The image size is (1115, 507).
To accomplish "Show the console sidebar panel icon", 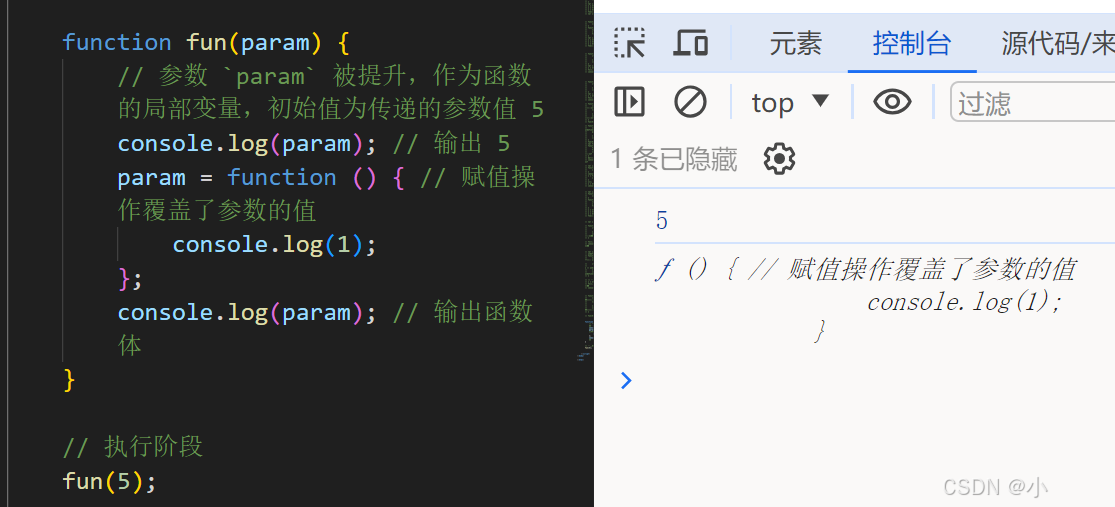I will click(629, 102).
